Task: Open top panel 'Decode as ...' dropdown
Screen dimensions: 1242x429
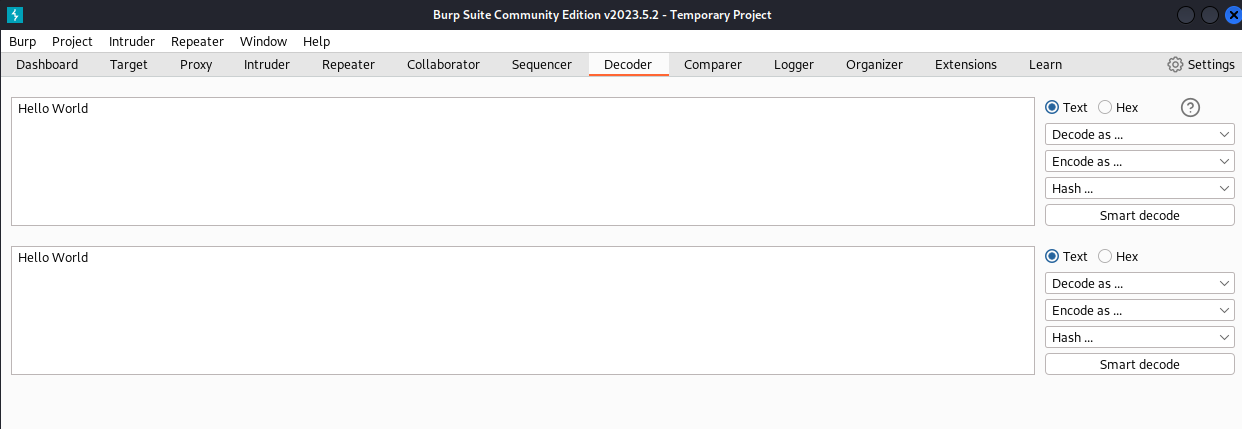Action: [1140, 134]
